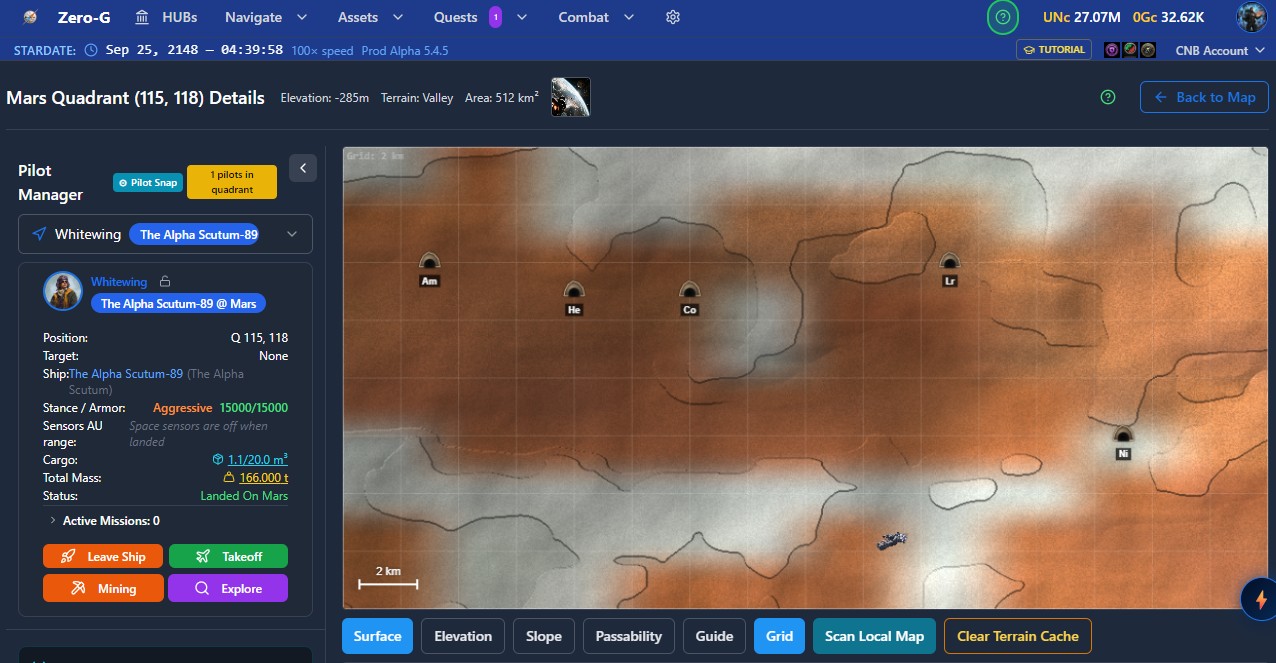Toggle the Elevation map layer
The width and height of the screenshot is (1276, 663).
(x=463, y=636)
